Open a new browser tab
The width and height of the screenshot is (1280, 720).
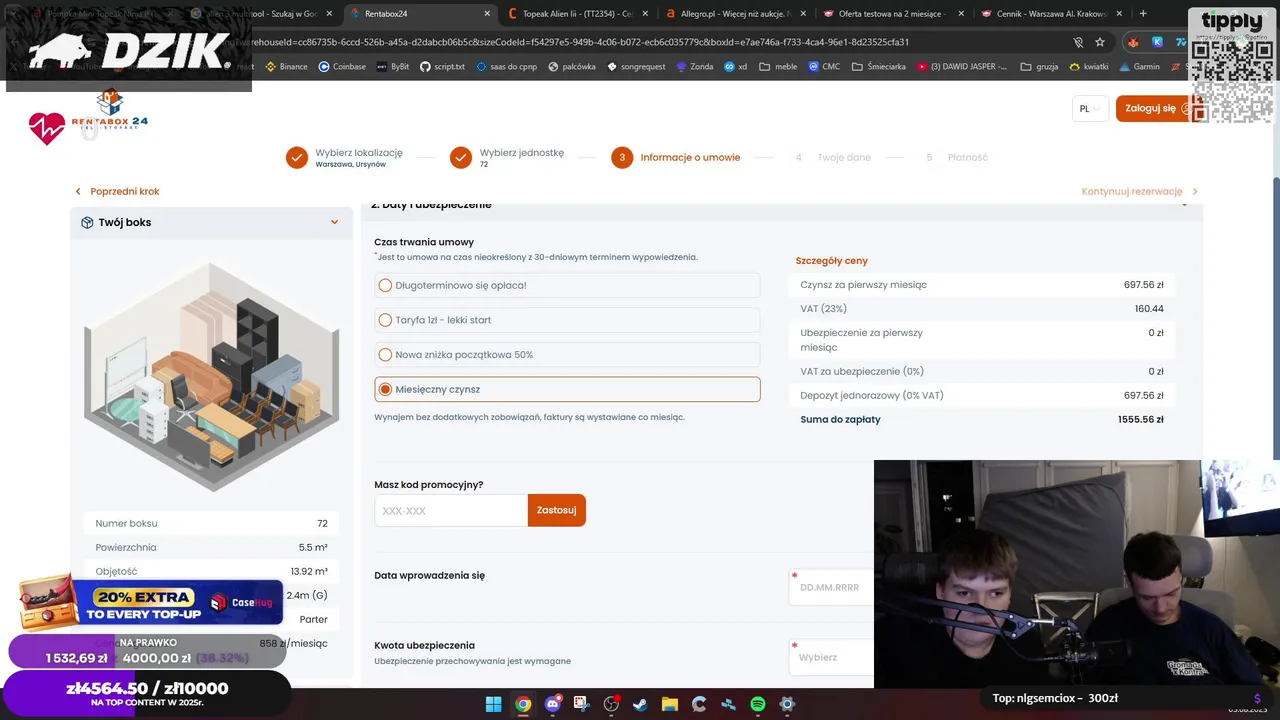tap(1143, 14)
